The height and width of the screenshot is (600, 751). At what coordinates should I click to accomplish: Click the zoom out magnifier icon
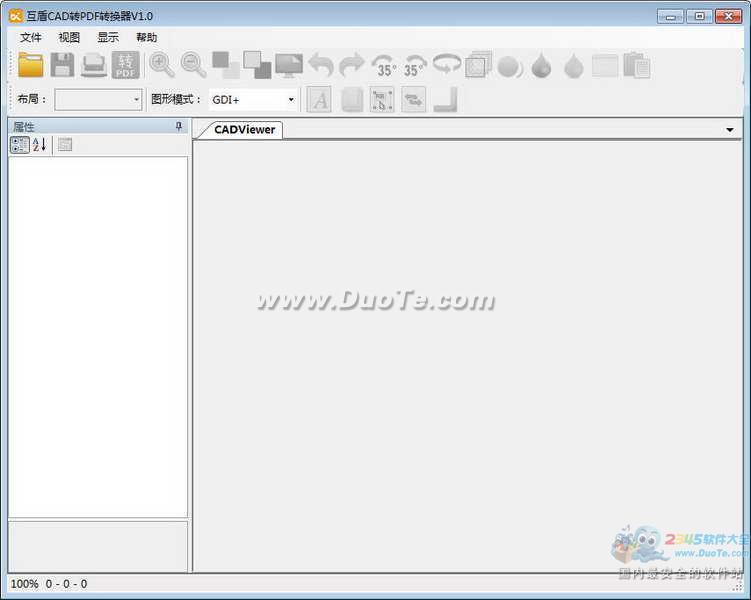click(193, 65)
